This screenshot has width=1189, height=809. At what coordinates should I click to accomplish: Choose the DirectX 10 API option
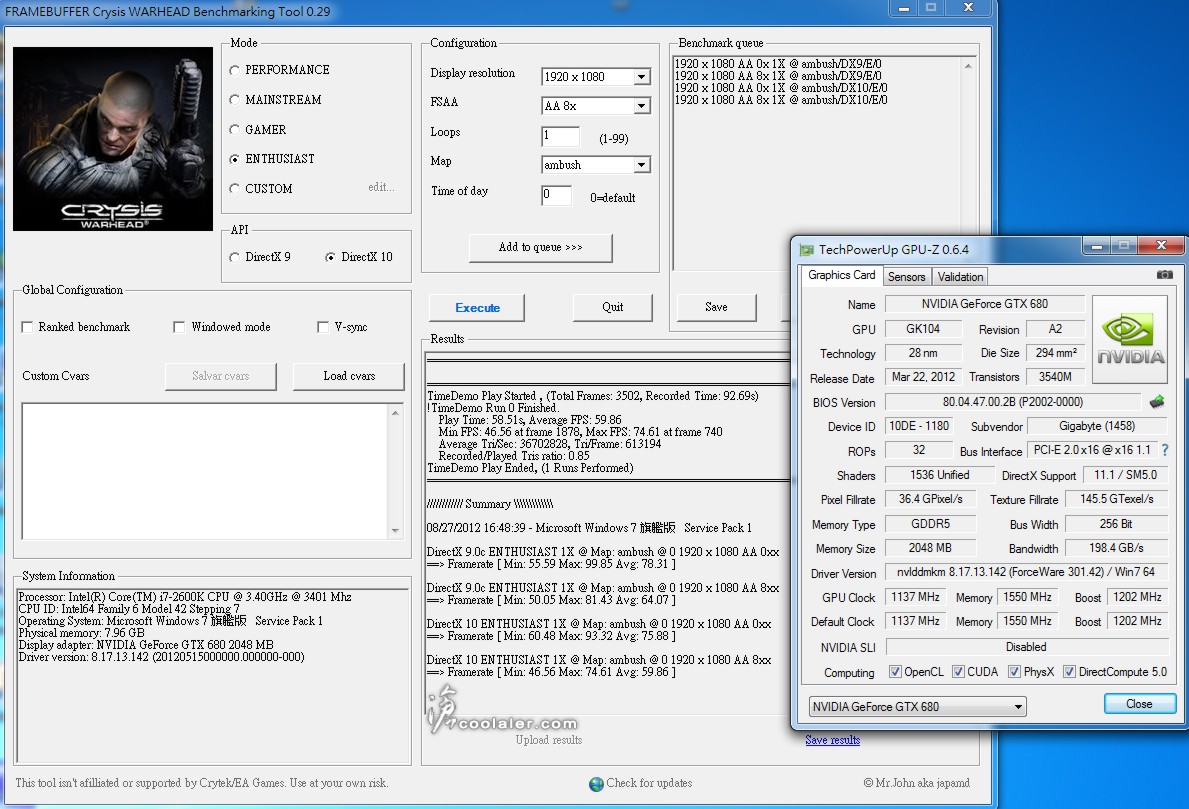(330, 257)
